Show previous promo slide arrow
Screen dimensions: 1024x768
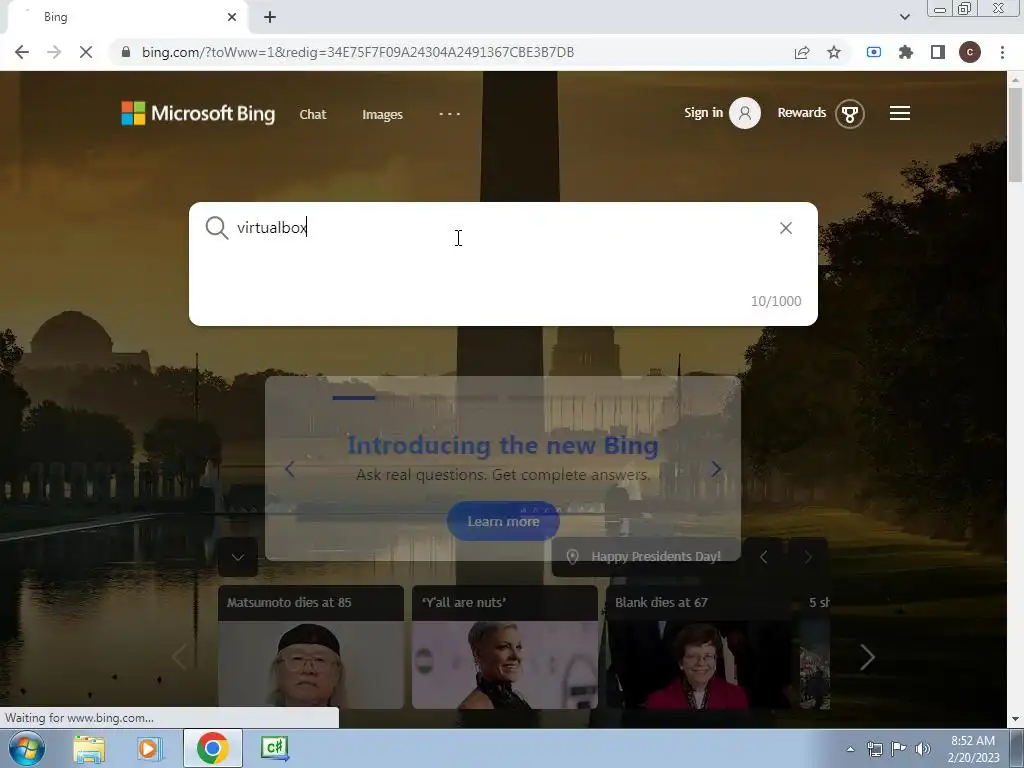pos(290,469)
